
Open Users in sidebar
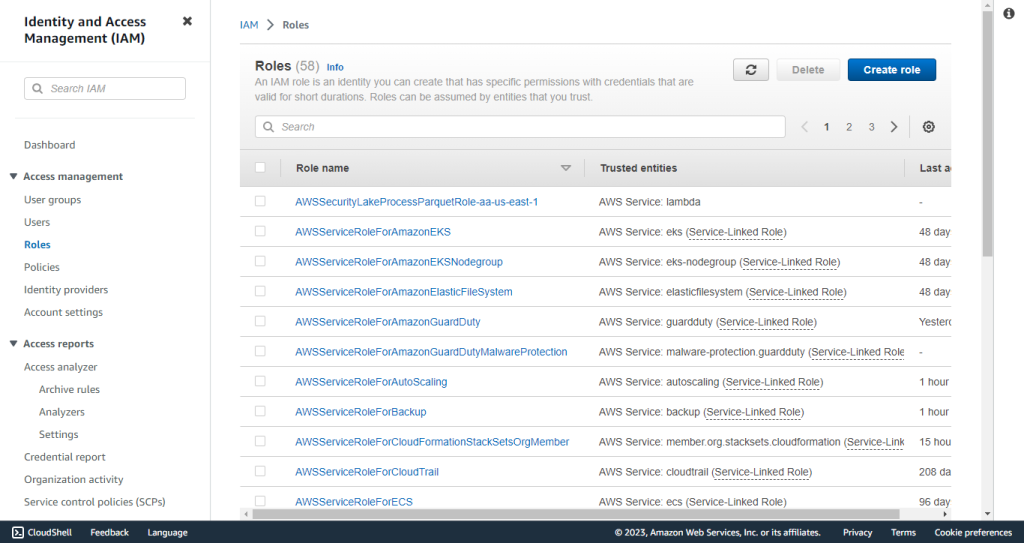(x=37, y=222)
